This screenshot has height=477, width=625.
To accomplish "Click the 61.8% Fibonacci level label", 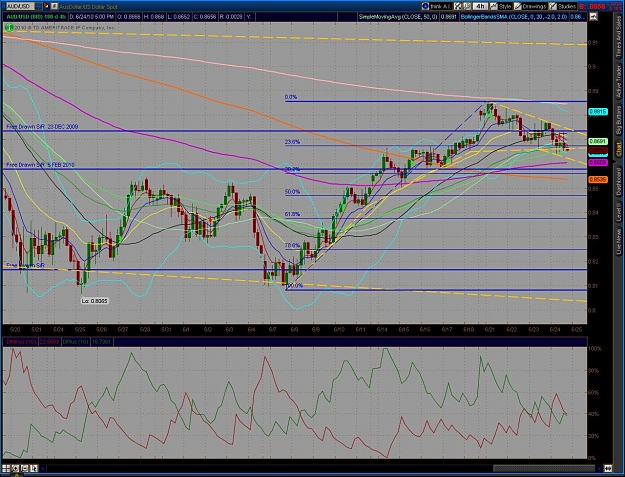I will click(x=292, y=214).
